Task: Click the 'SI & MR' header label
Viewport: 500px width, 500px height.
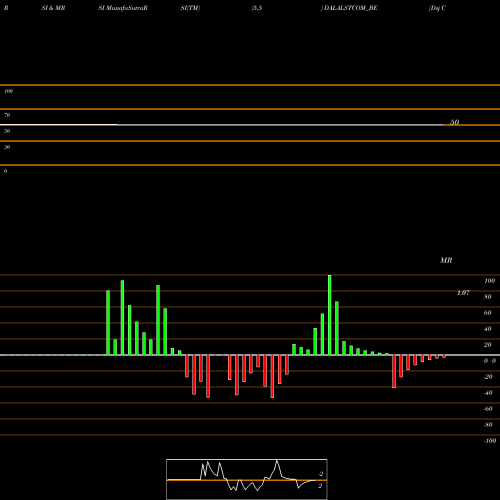Action: coord(53,8)
